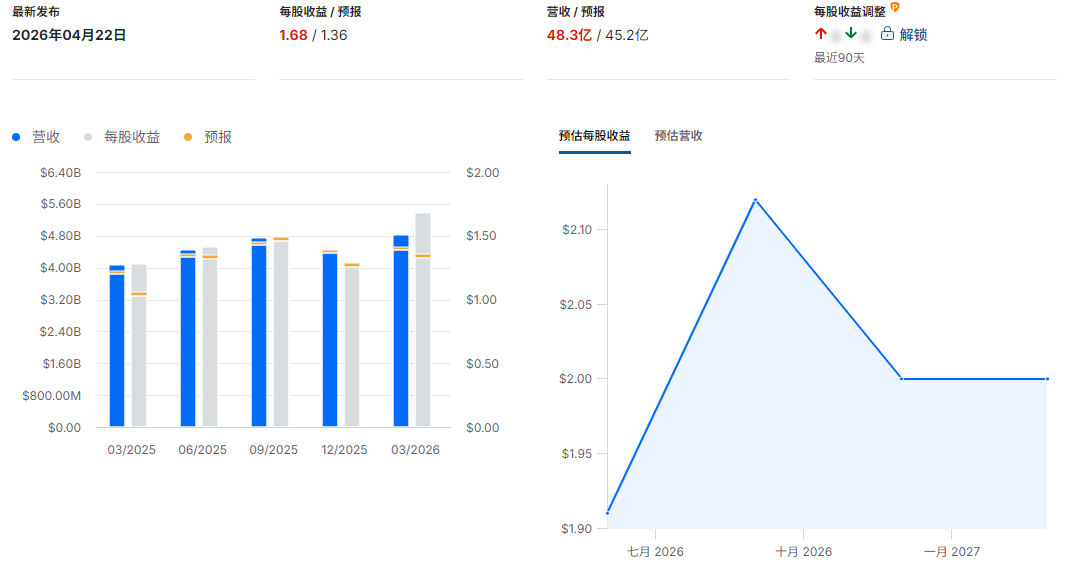The height and width of the screenshot is (569, 1074).
Task: Click the 03/2026 axis label
Action: pyautogui.click(x=415, y=450)
